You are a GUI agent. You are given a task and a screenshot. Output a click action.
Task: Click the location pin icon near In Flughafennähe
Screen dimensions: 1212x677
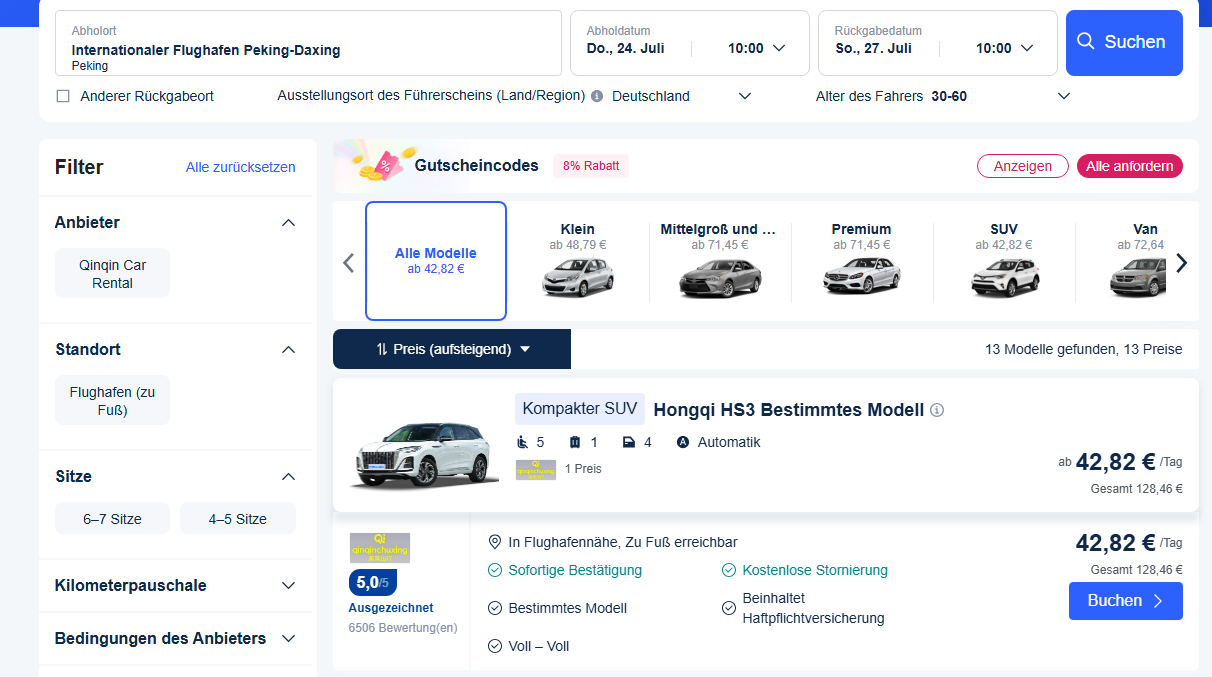(494, 542)
